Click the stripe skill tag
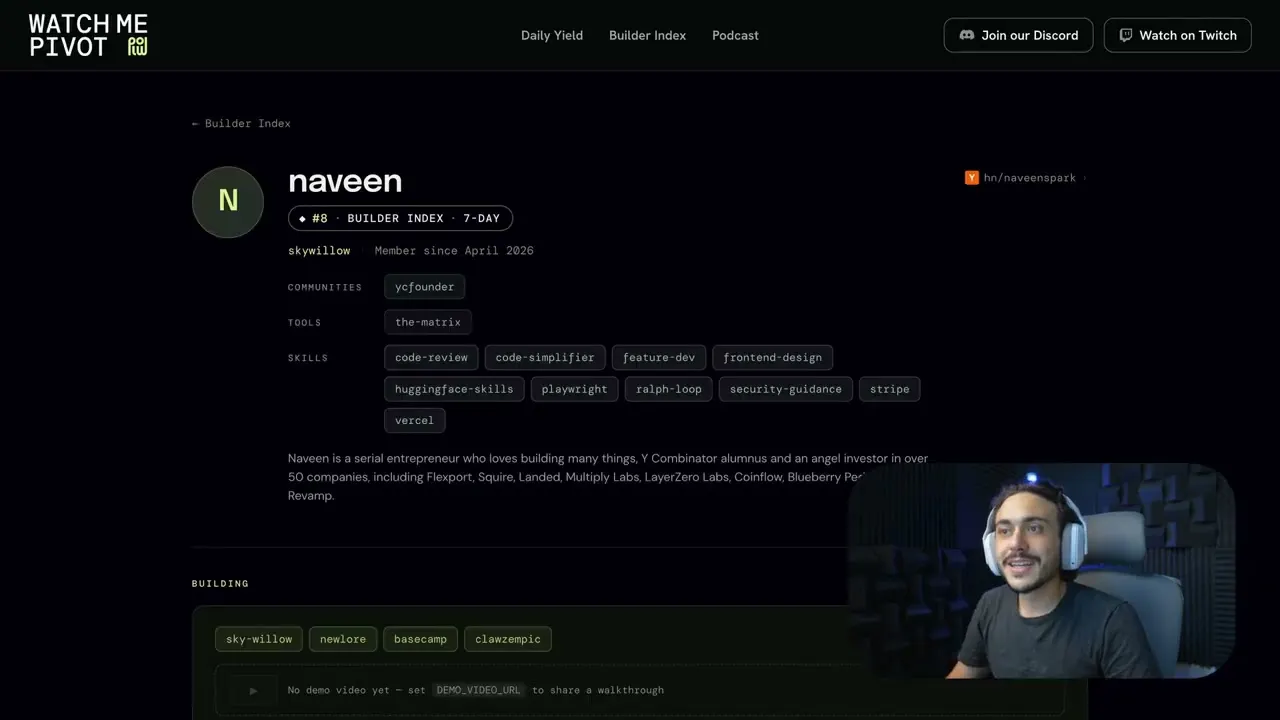Screen dimensions: 1280x720 (x=889, y=389)
